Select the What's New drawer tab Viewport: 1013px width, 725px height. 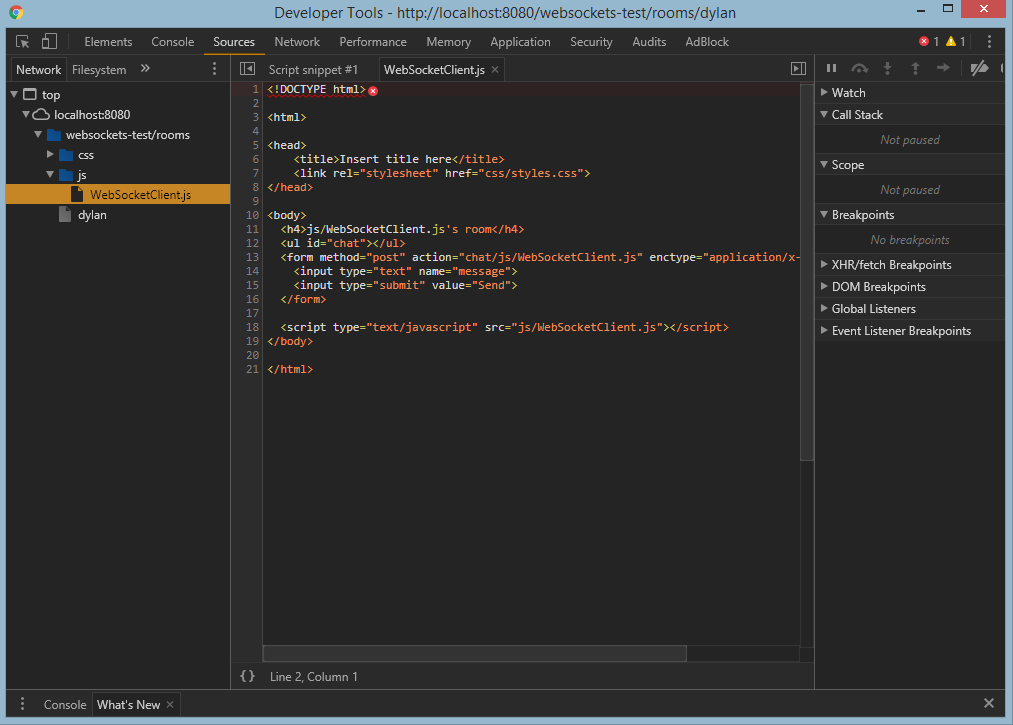pos(129,704)
